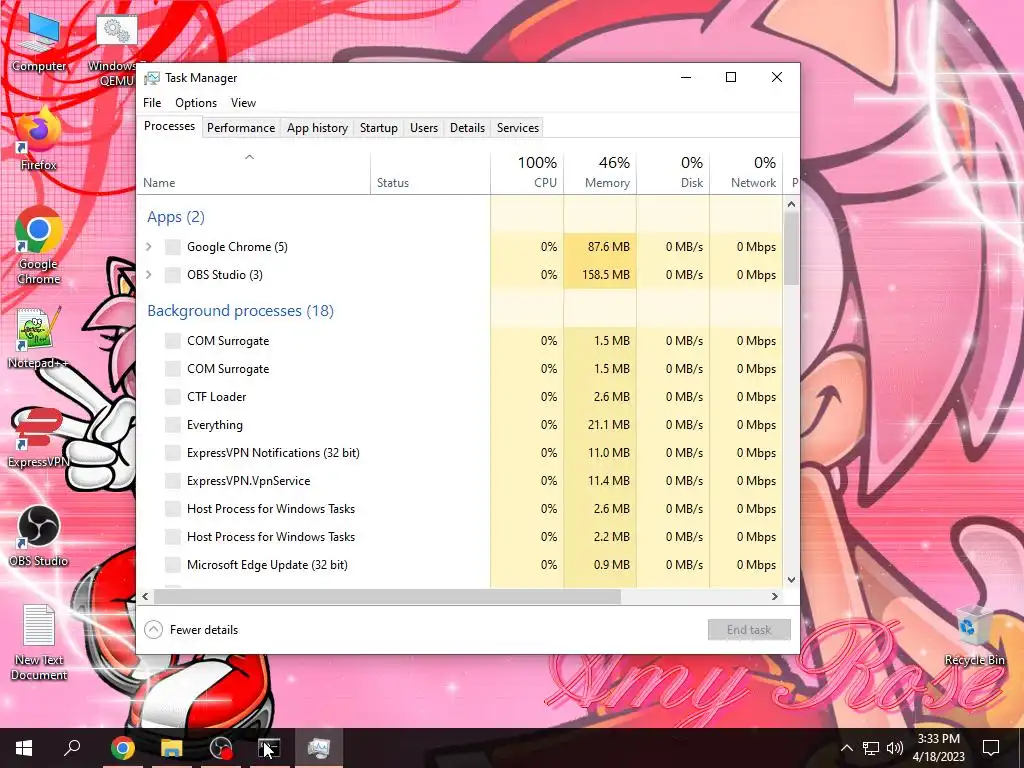Viewport: 1024px width, 768px height.
Task: Click the scroll down arrow
Action: click(x=792, y=579)
